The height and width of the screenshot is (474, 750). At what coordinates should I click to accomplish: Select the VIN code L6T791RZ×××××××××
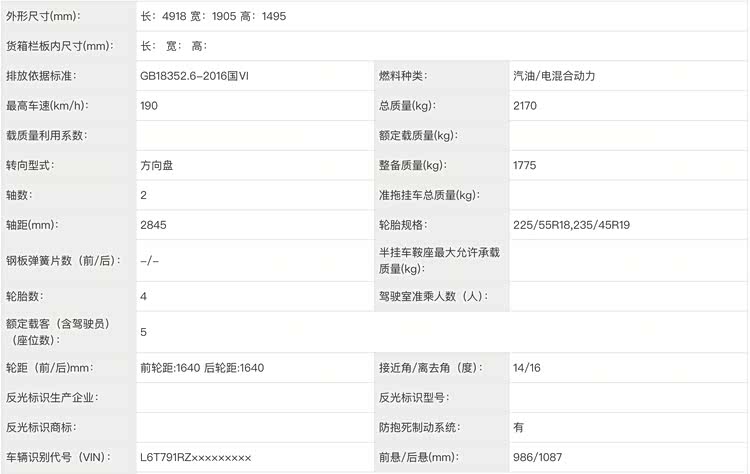(196, 457)
